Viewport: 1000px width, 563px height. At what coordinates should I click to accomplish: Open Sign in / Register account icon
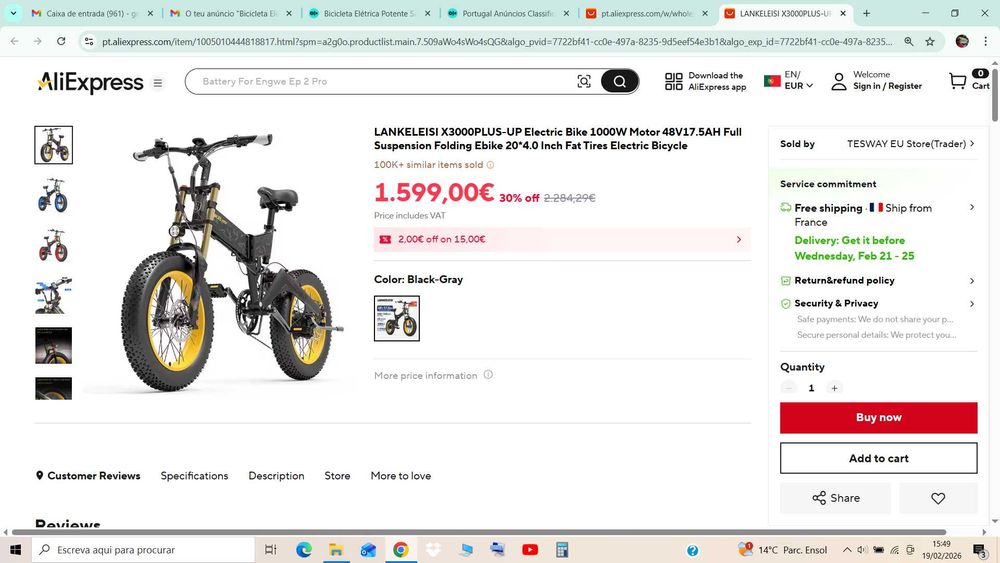coord(839,81)
